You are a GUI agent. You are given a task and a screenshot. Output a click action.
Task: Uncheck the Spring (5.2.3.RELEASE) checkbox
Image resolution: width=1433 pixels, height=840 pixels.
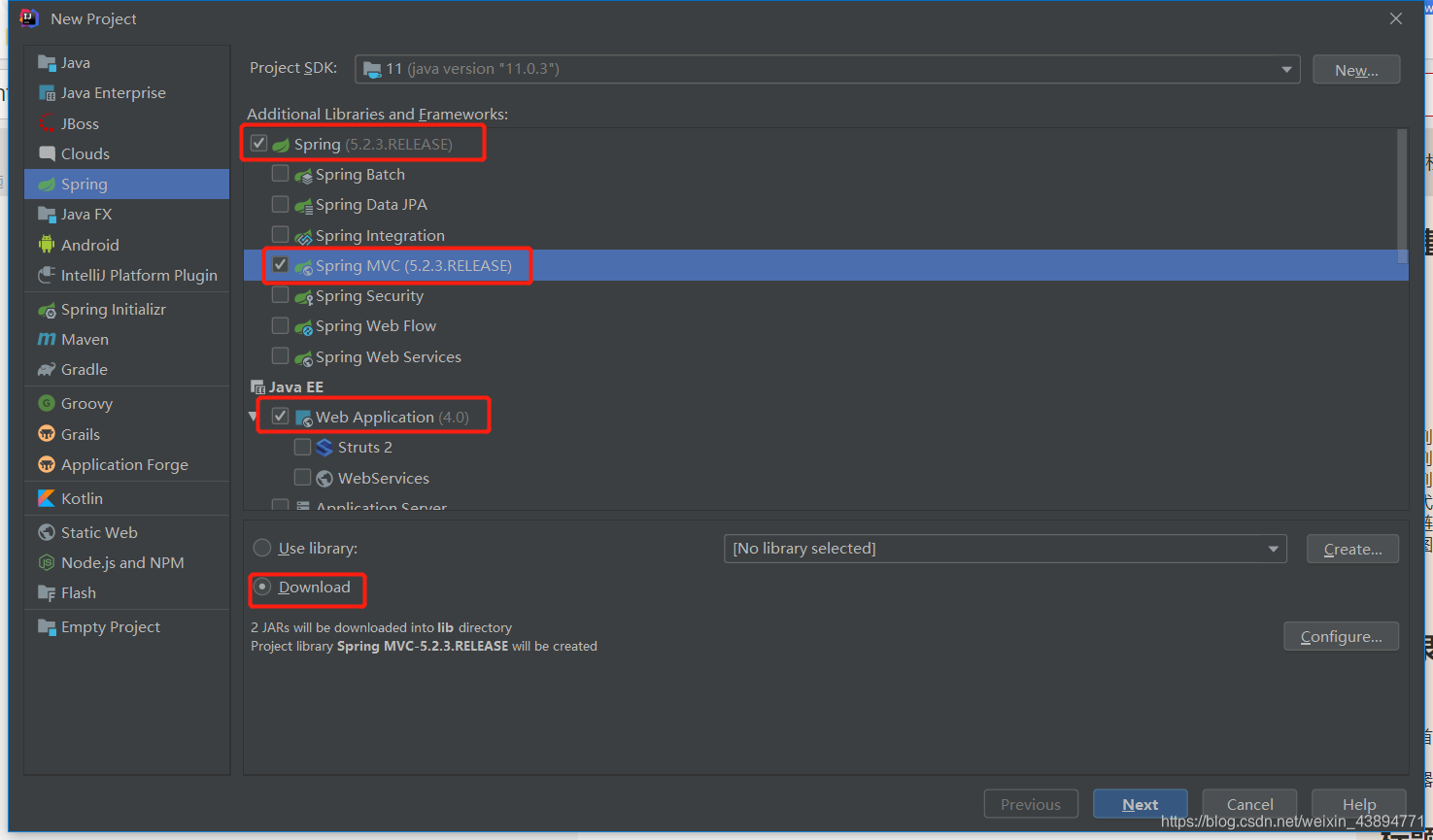coord(258,144)
